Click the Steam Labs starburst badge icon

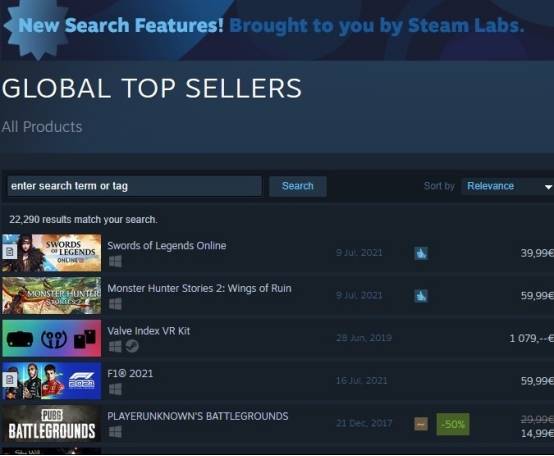point(35,28)
